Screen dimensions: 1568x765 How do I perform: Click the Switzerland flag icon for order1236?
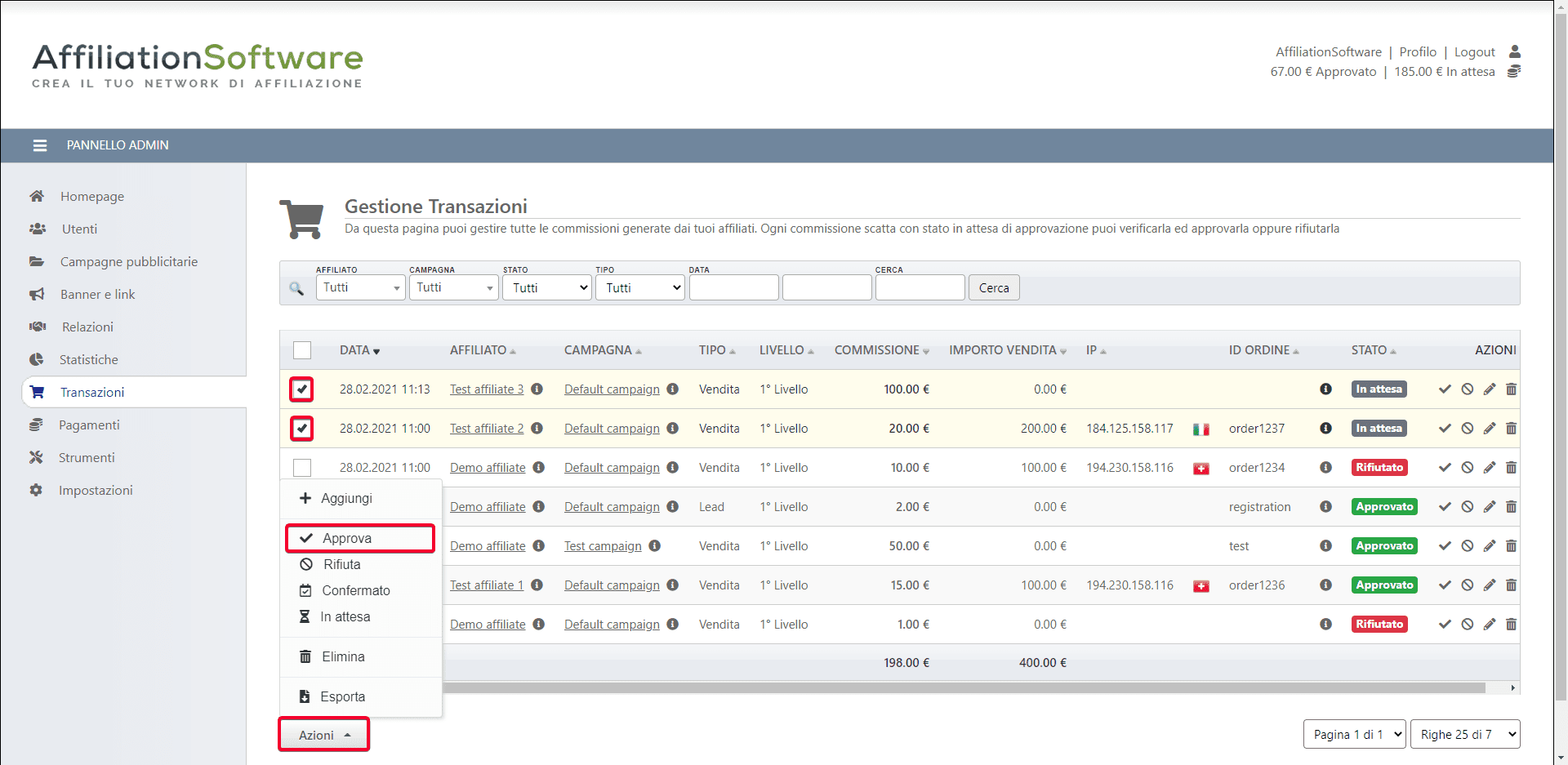(x=1200, y=586)
